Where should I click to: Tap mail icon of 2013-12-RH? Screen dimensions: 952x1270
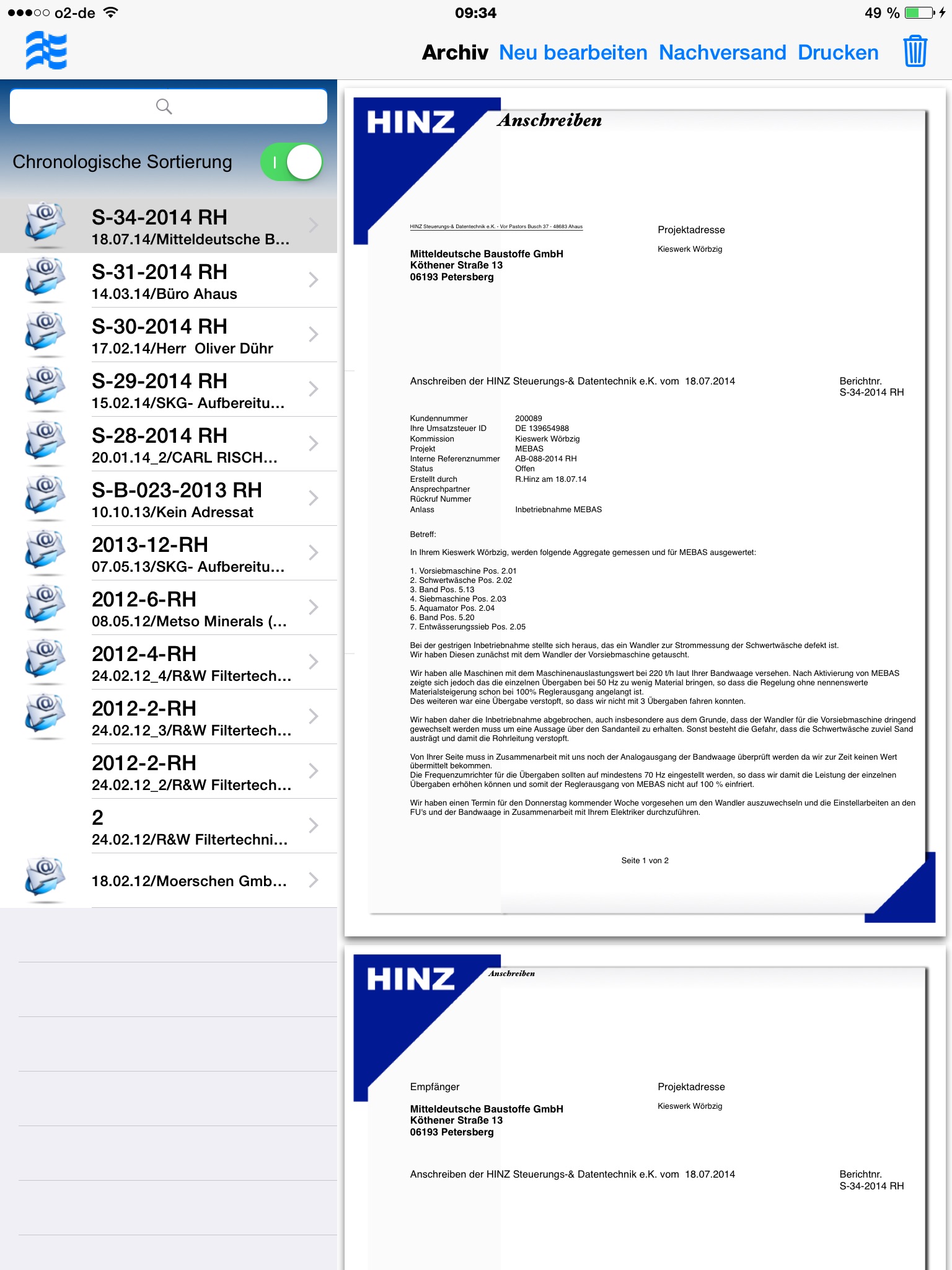45,552
